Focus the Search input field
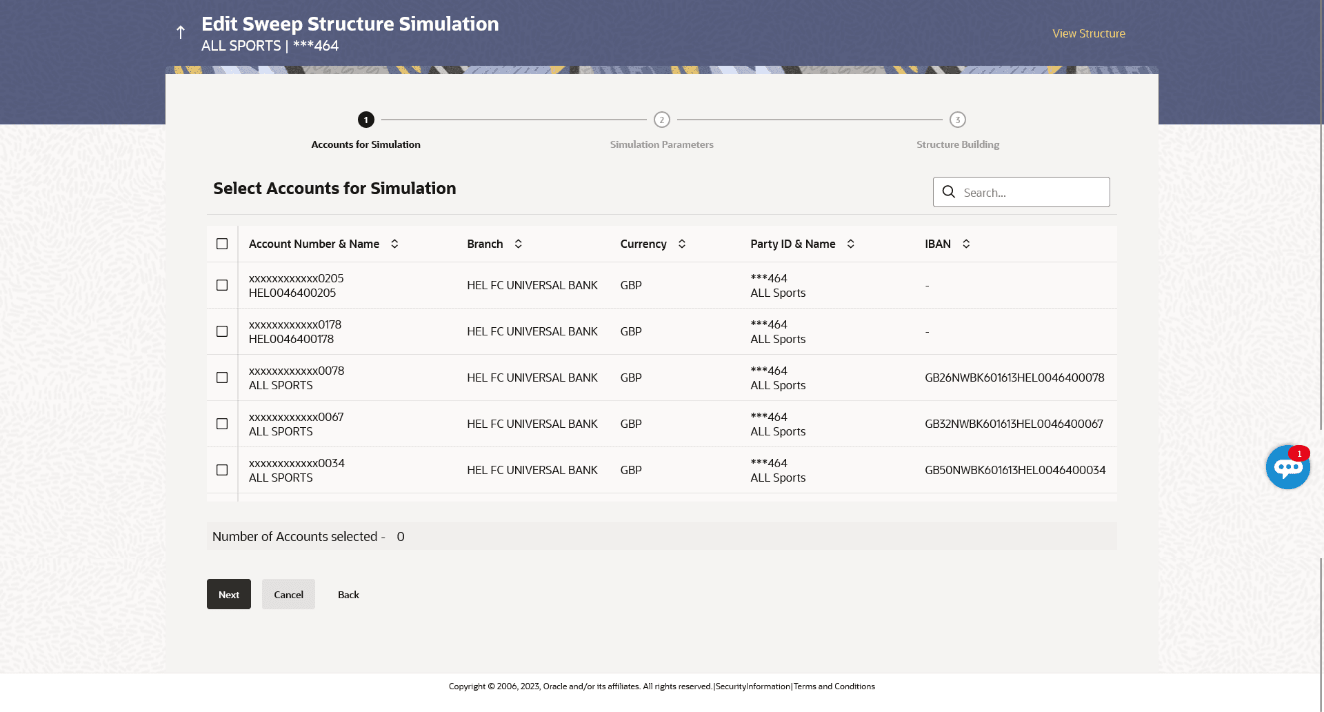The width and height of the screenshot is (1324, 712). (1032, 192)
